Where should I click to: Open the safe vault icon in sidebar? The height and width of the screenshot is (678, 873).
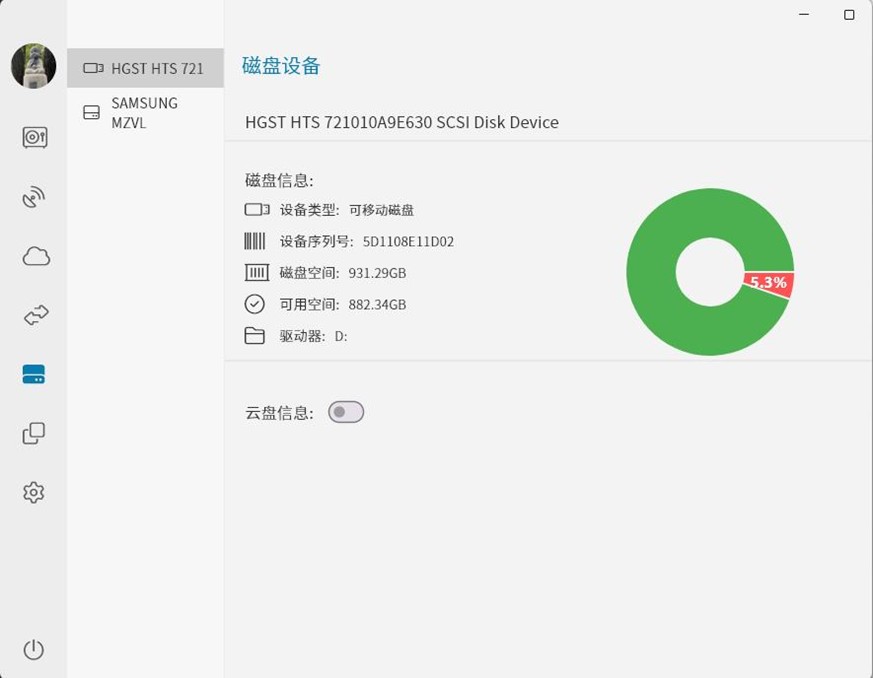(x=34, y=138)
